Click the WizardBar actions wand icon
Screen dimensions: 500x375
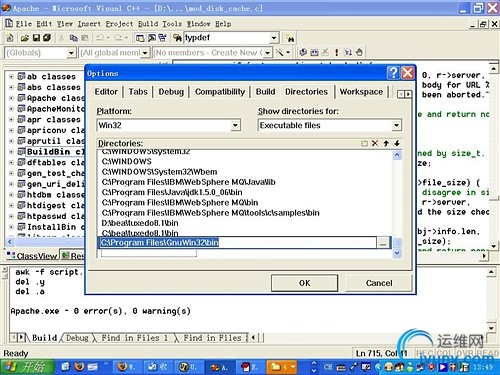280,52
